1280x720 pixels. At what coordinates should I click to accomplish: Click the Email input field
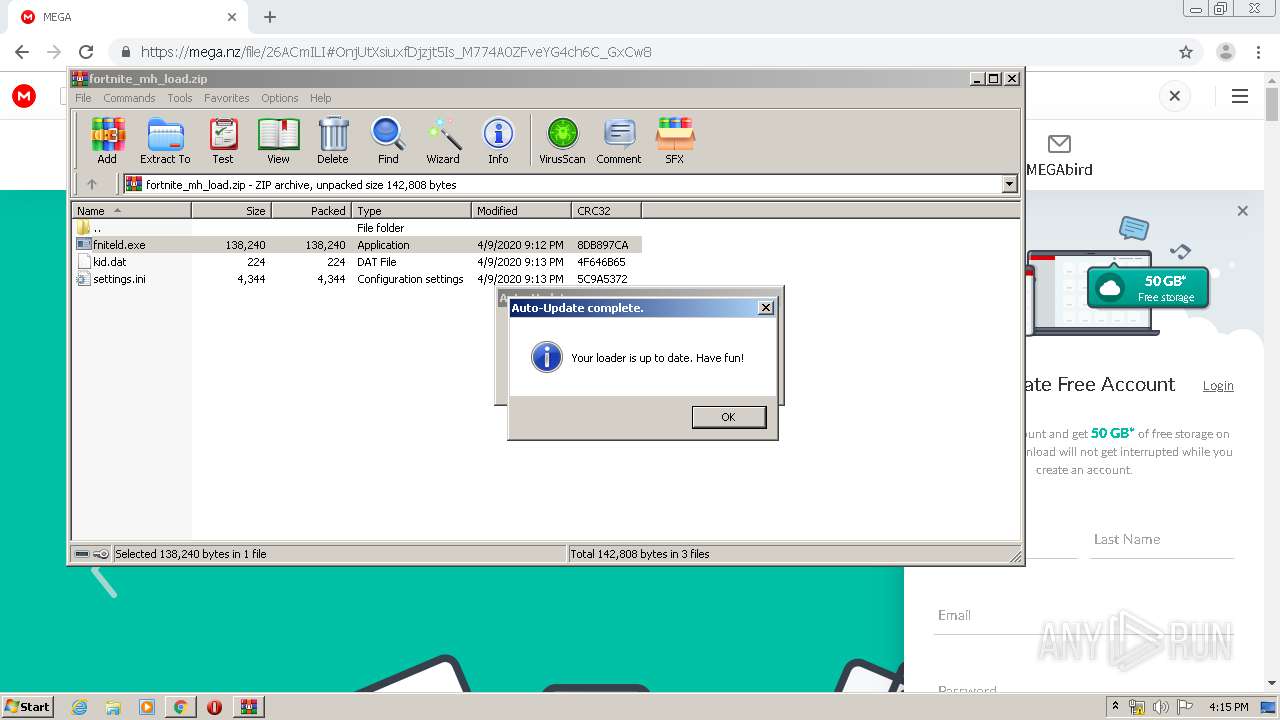tap(1084, 616)
